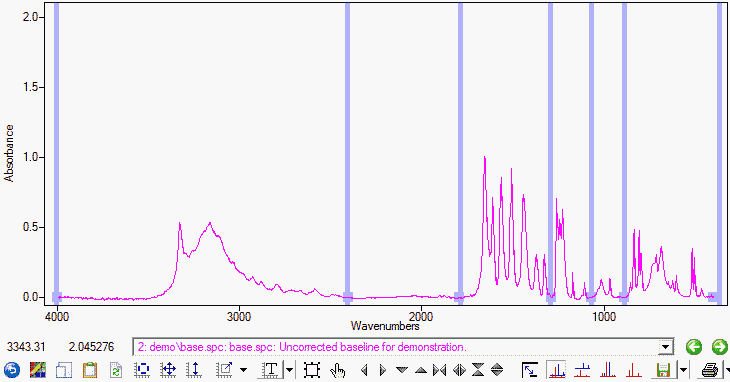Open the spectrum selector combo box arrow
This screenshot has width=730, height=382.
pyautogui.click(x=666, y=347)
